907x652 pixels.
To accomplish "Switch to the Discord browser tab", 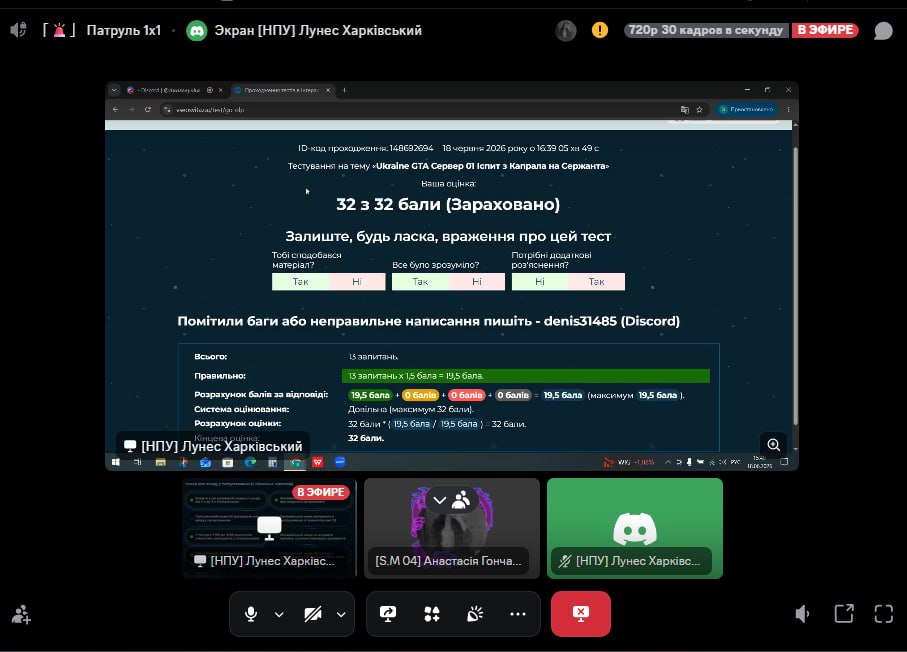I will [168, 90].
